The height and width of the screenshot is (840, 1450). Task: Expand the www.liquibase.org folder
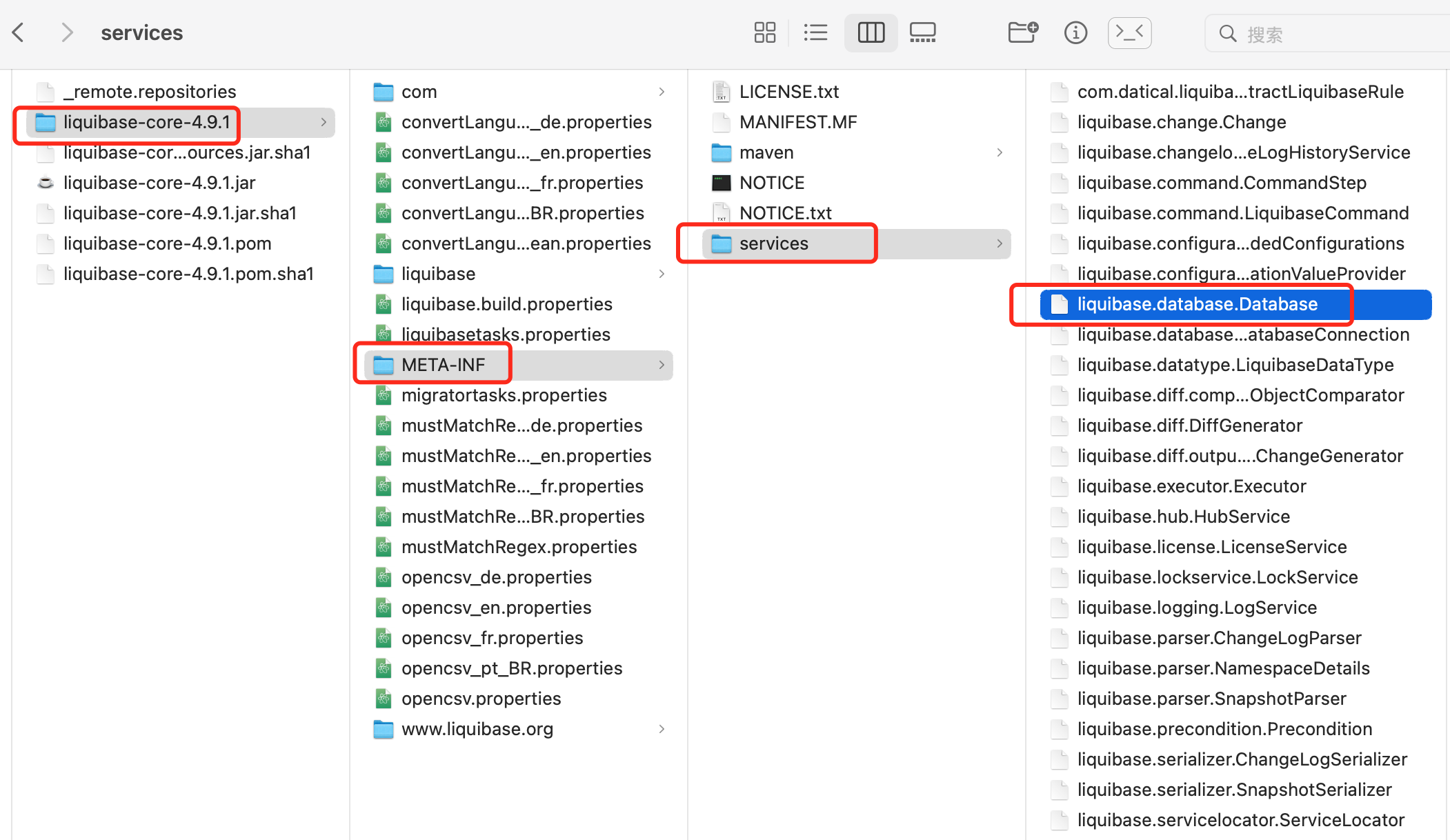click(662, 729)
